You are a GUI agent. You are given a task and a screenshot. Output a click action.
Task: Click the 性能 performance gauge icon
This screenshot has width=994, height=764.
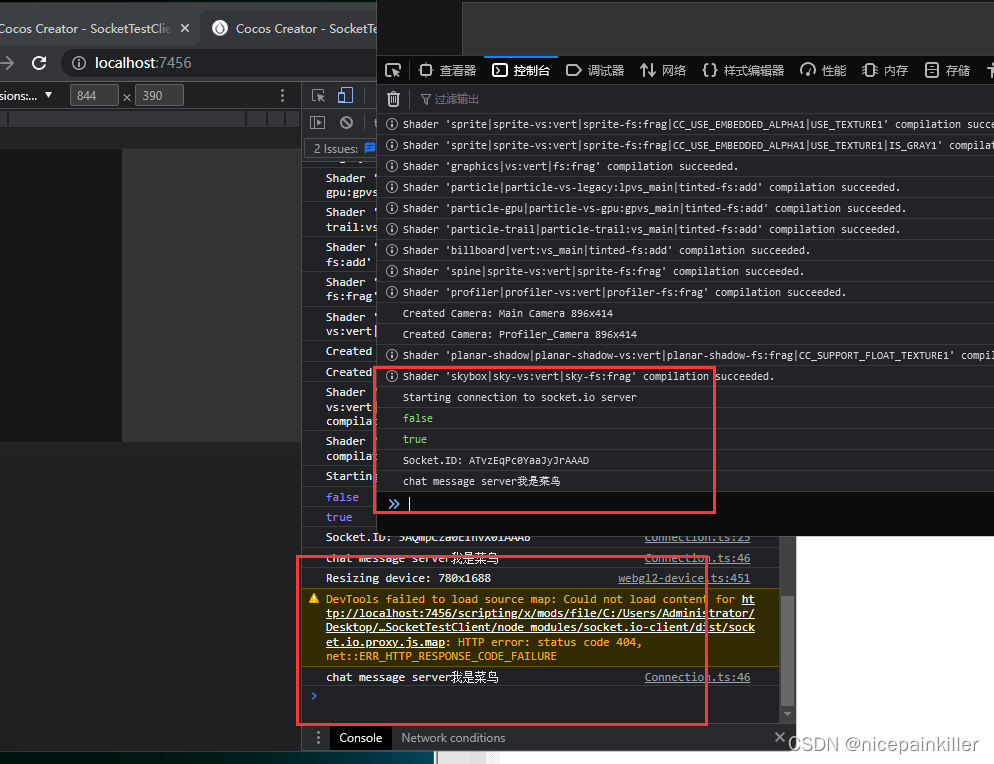[809, 70]
